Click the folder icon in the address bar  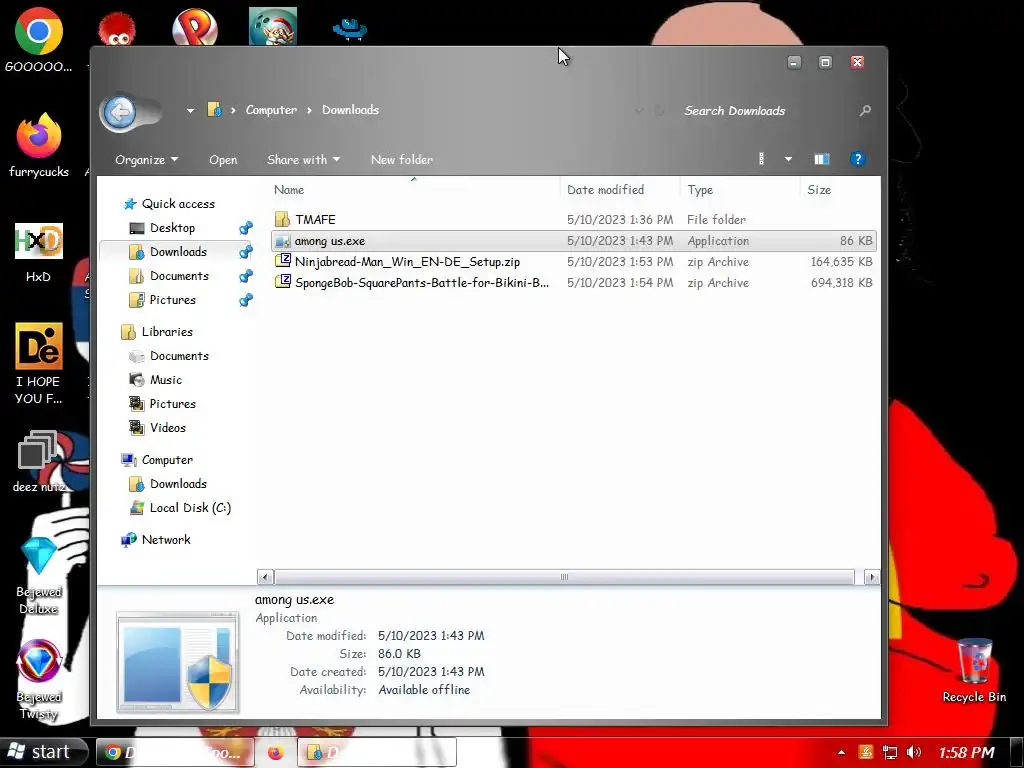tap(214, 110)
